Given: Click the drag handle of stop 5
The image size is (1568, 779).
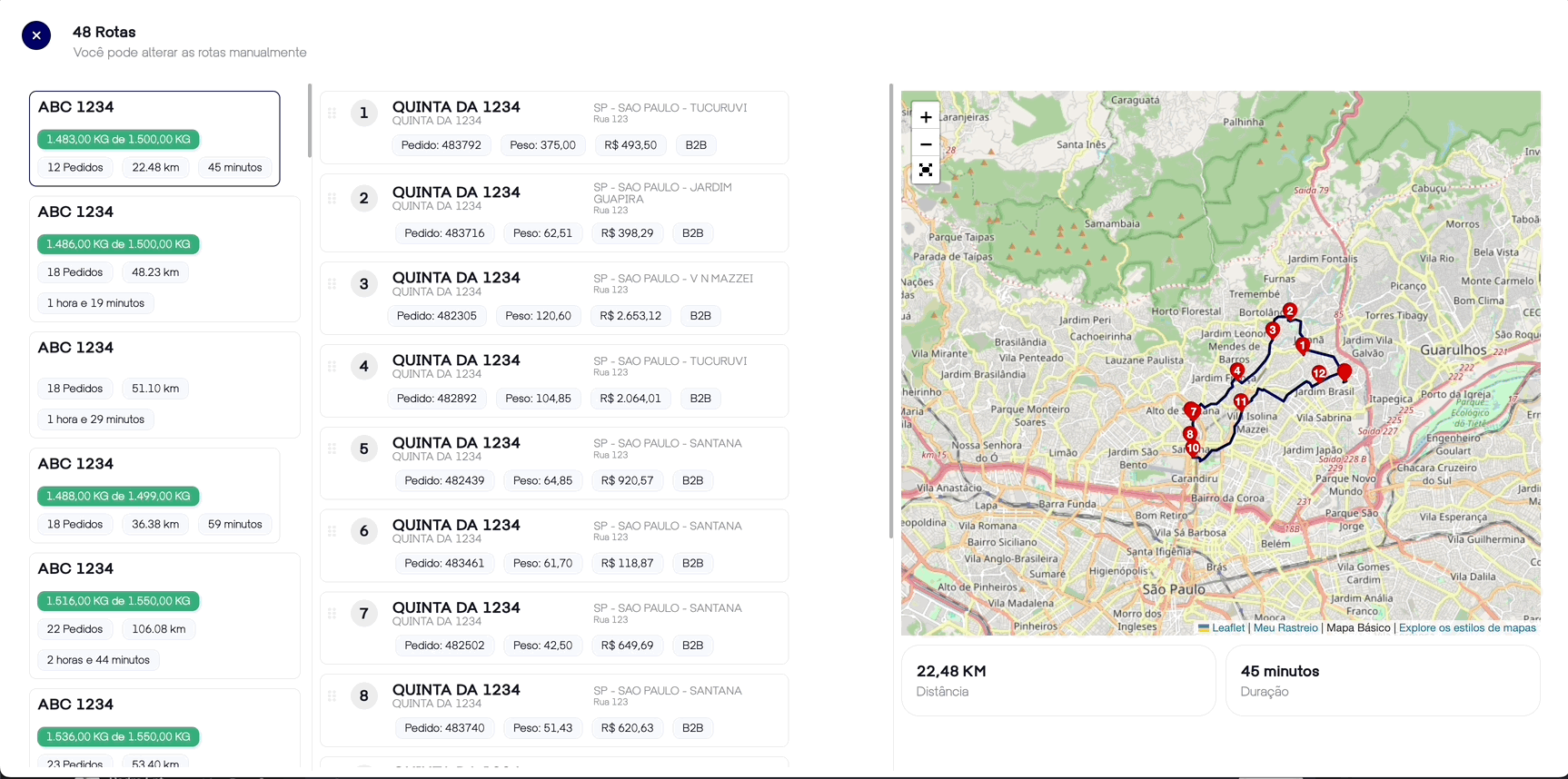Looking at the screenshot, I should click(x=332, y=449).
